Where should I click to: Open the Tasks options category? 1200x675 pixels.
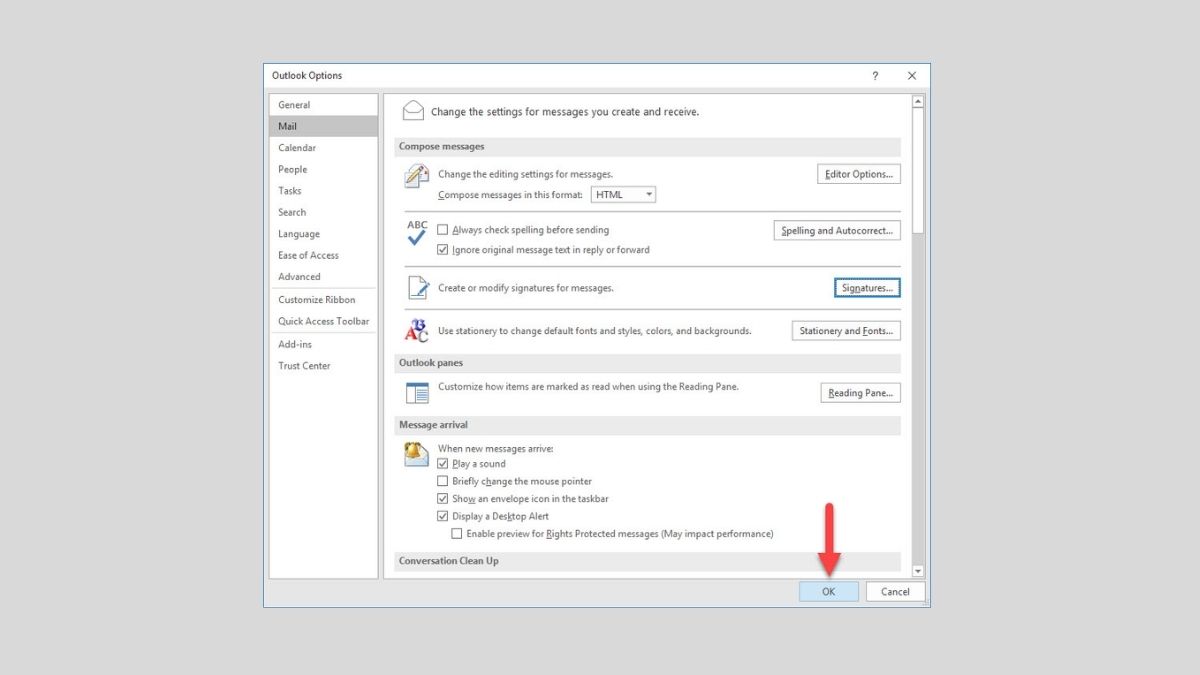pyautogui.click(x=323, y=191)
